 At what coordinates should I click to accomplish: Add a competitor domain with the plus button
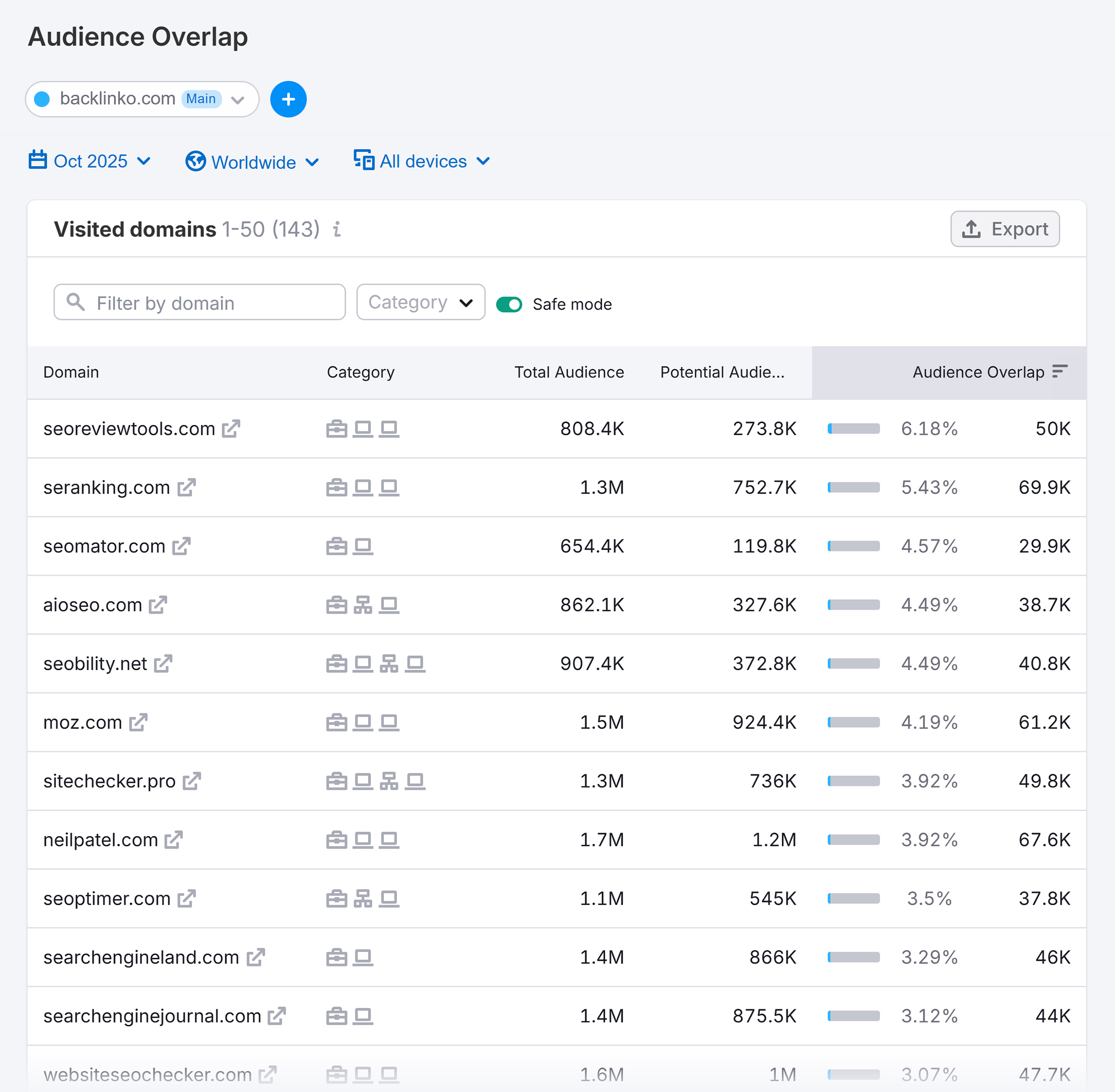[x=288, y=99]
